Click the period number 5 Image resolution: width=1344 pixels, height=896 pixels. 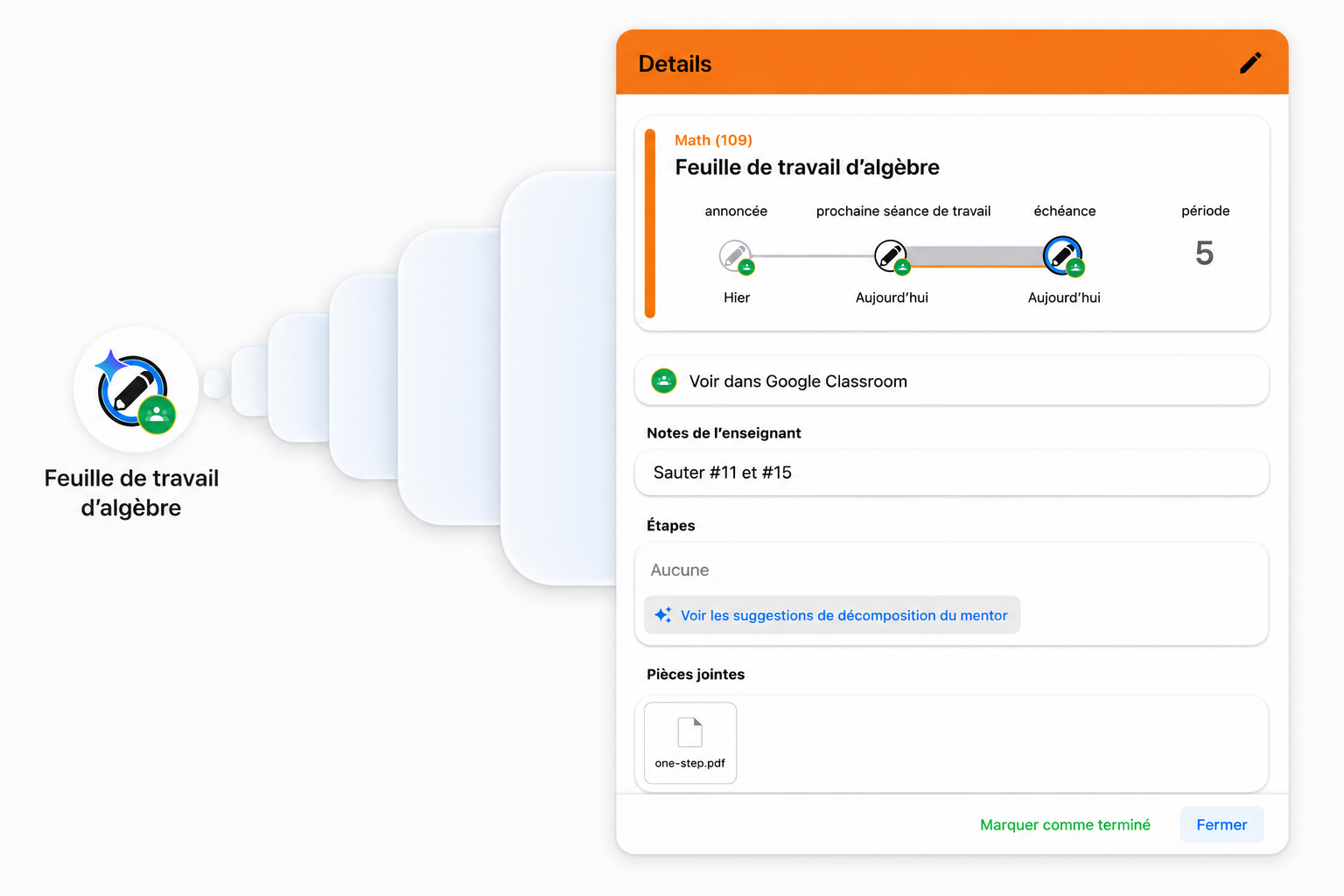click(x=1204, y=254)
